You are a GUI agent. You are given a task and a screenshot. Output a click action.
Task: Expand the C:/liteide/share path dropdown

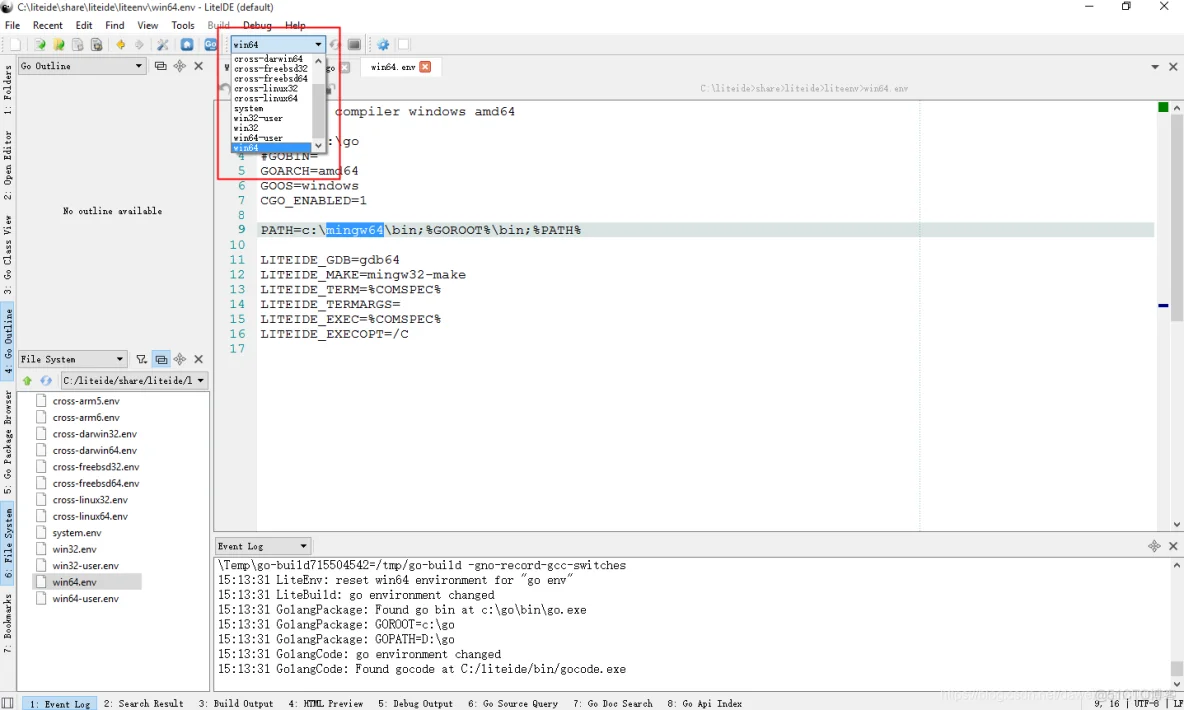tap(201, 381)
